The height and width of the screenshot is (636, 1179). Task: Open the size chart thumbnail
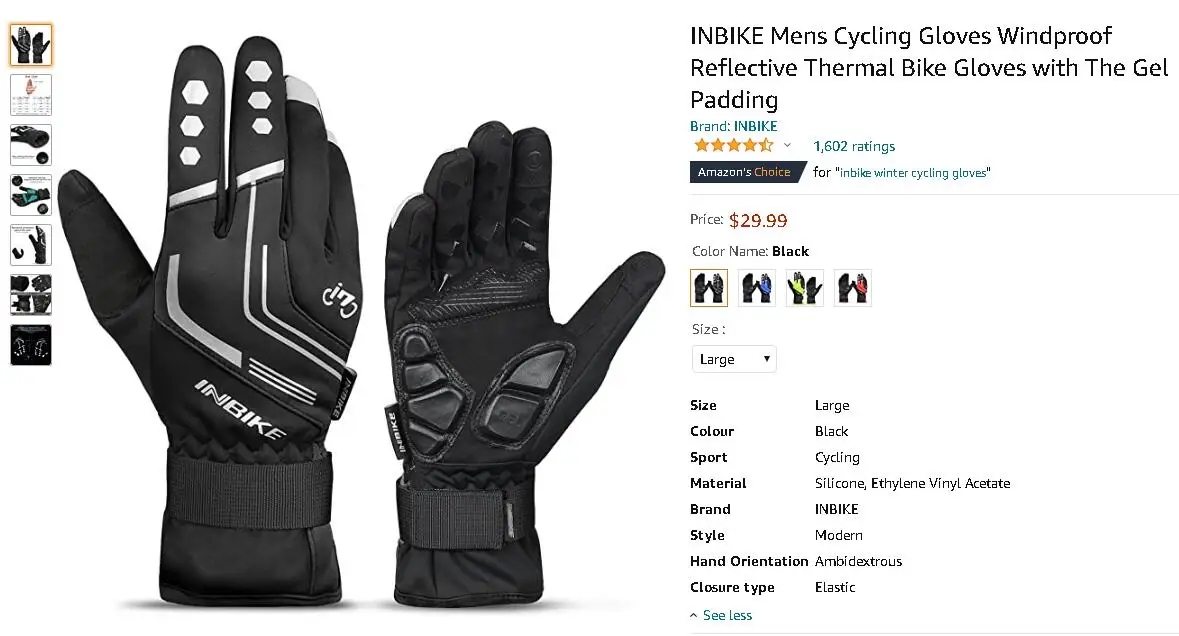point(31,95)
